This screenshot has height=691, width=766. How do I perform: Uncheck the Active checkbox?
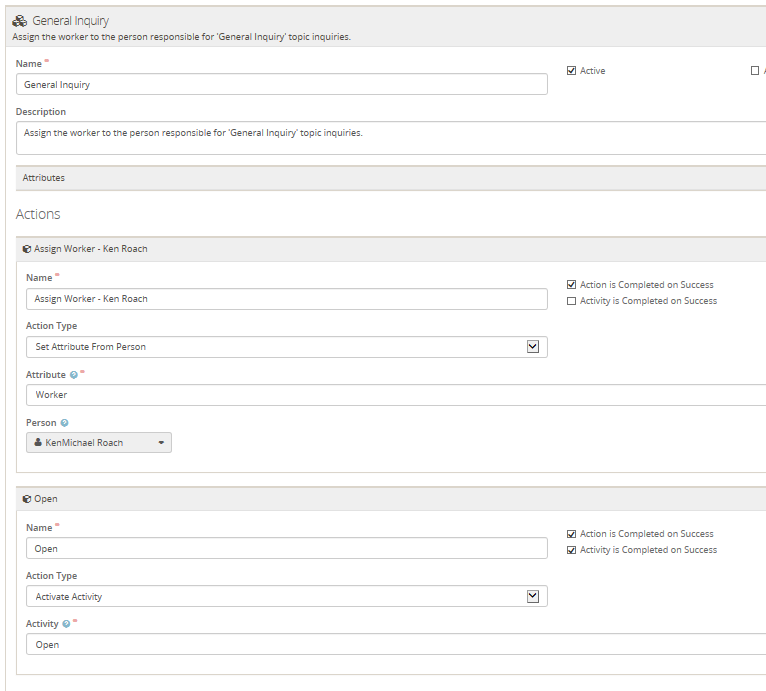coord(571,71)
